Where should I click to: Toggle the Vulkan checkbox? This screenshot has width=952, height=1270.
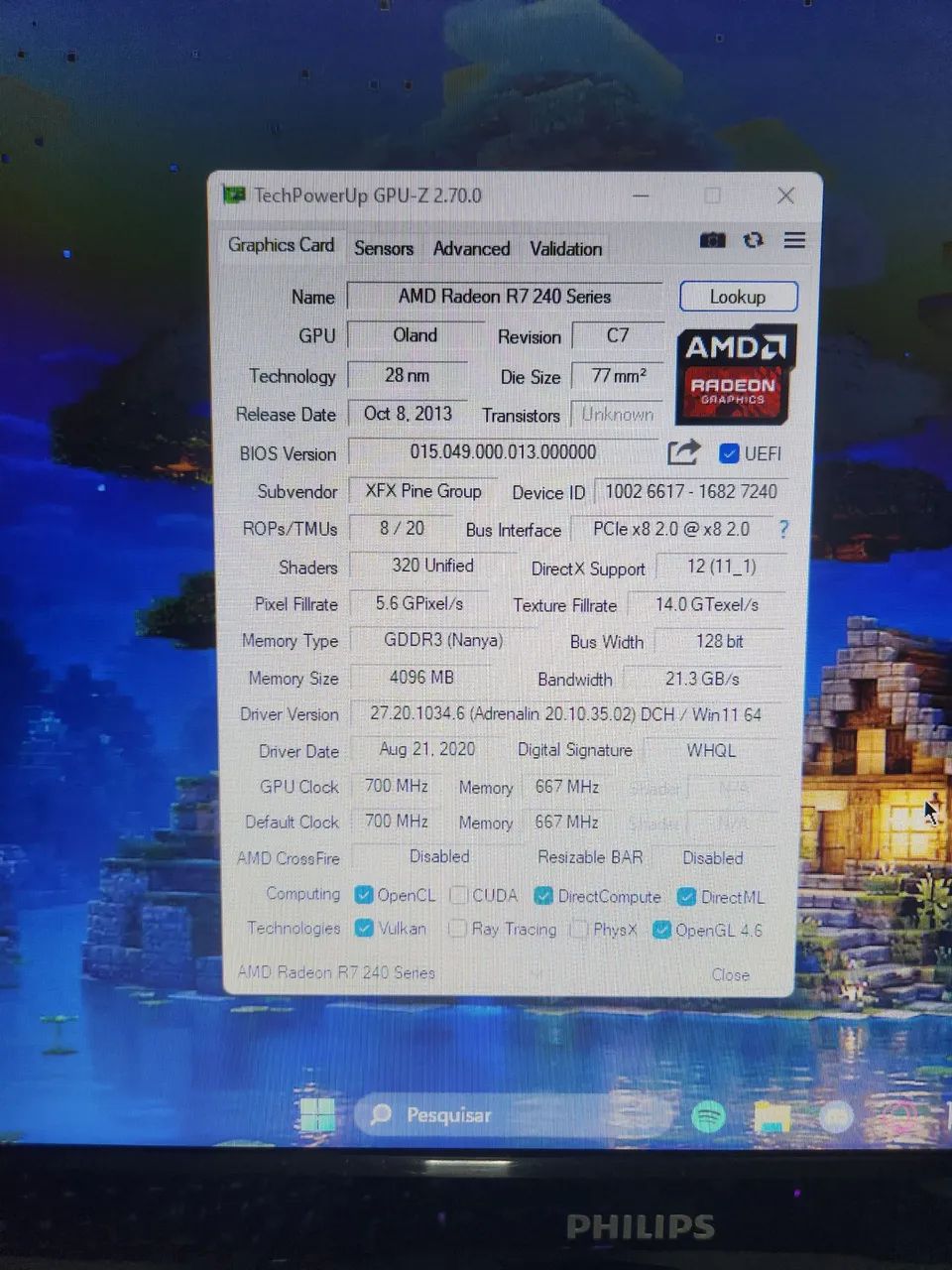click(364, 928)
